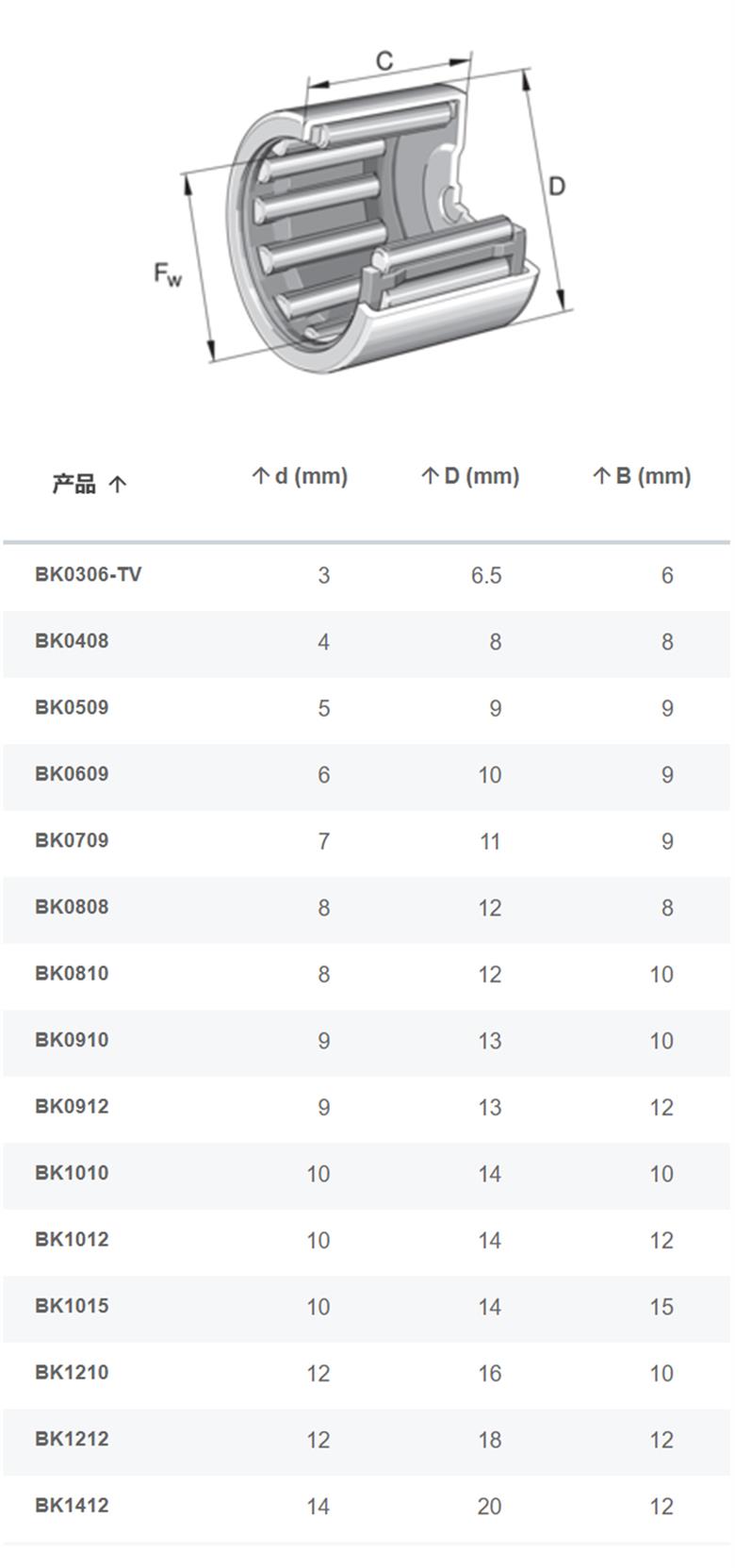Select product BK1010
This screenshot has height=1568, width=735.
tap(72, 1173)
